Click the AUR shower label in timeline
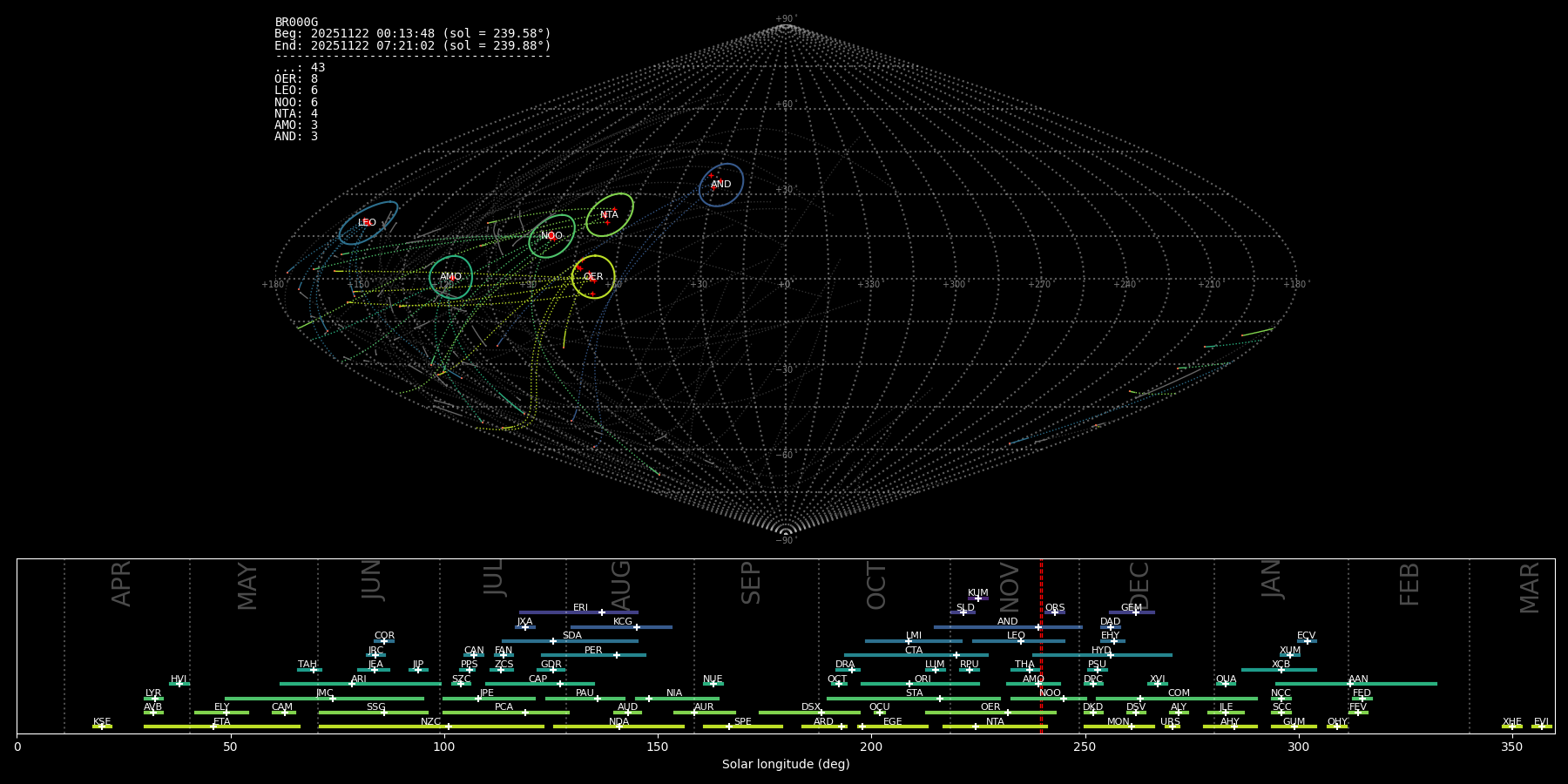This screenshot has width=1568, height=784. point(704,706)
